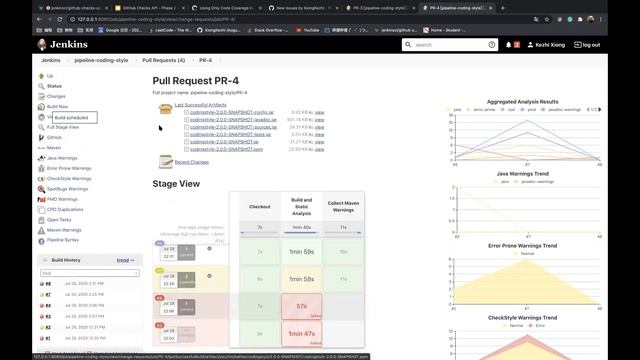Image resolution: width=640 pixels, height=360 pixels.
Task: Click the Up arrow icon in sidebar
Action: (41, 76)
